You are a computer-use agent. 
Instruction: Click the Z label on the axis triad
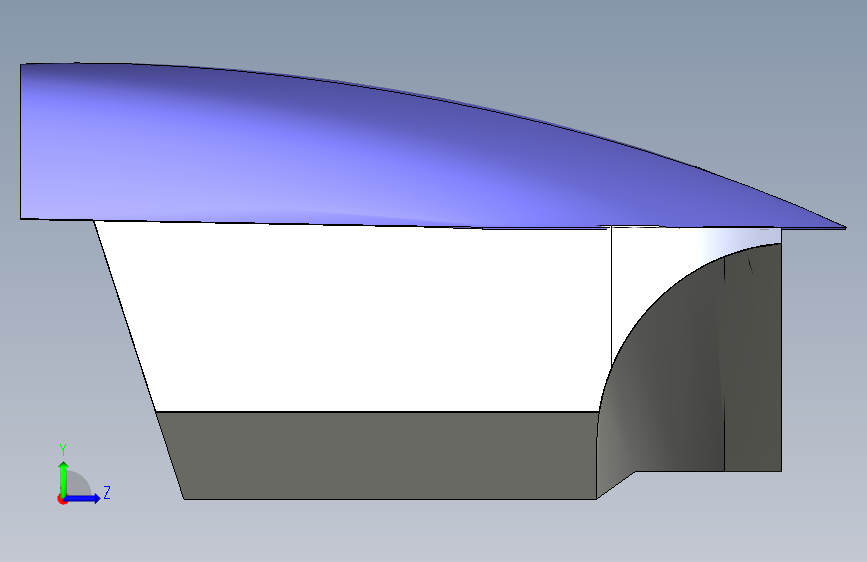[x=107, y=492]
